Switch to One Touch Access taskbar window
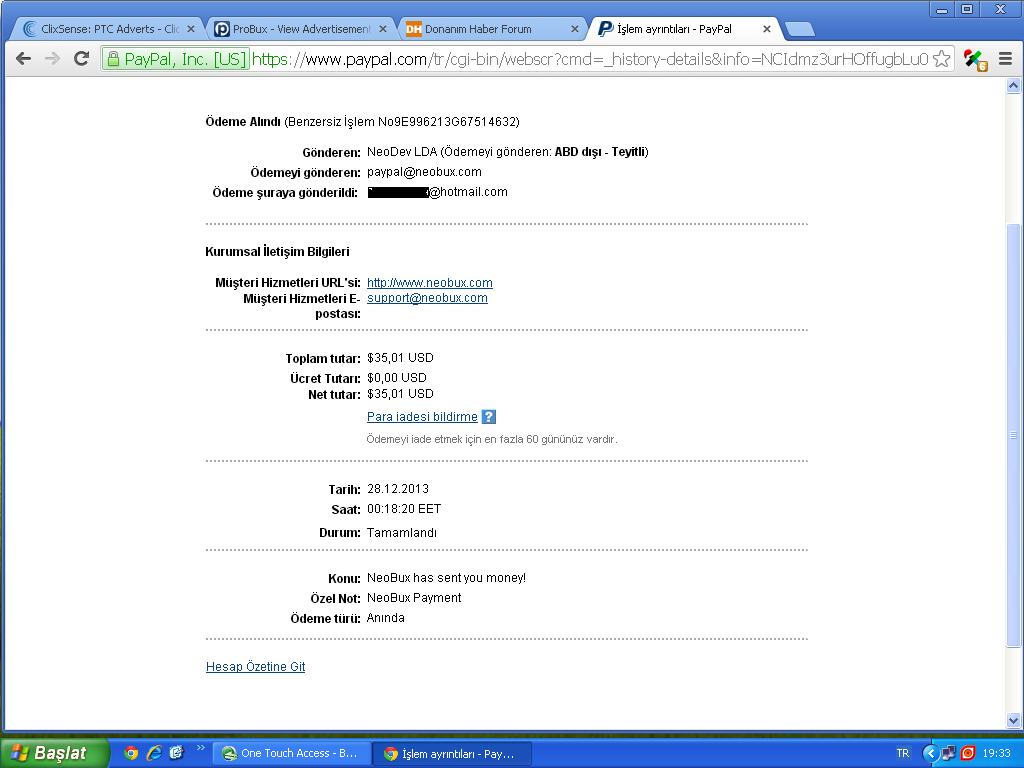Screen dimensions: 1024x768 click(x=292, y=753)
